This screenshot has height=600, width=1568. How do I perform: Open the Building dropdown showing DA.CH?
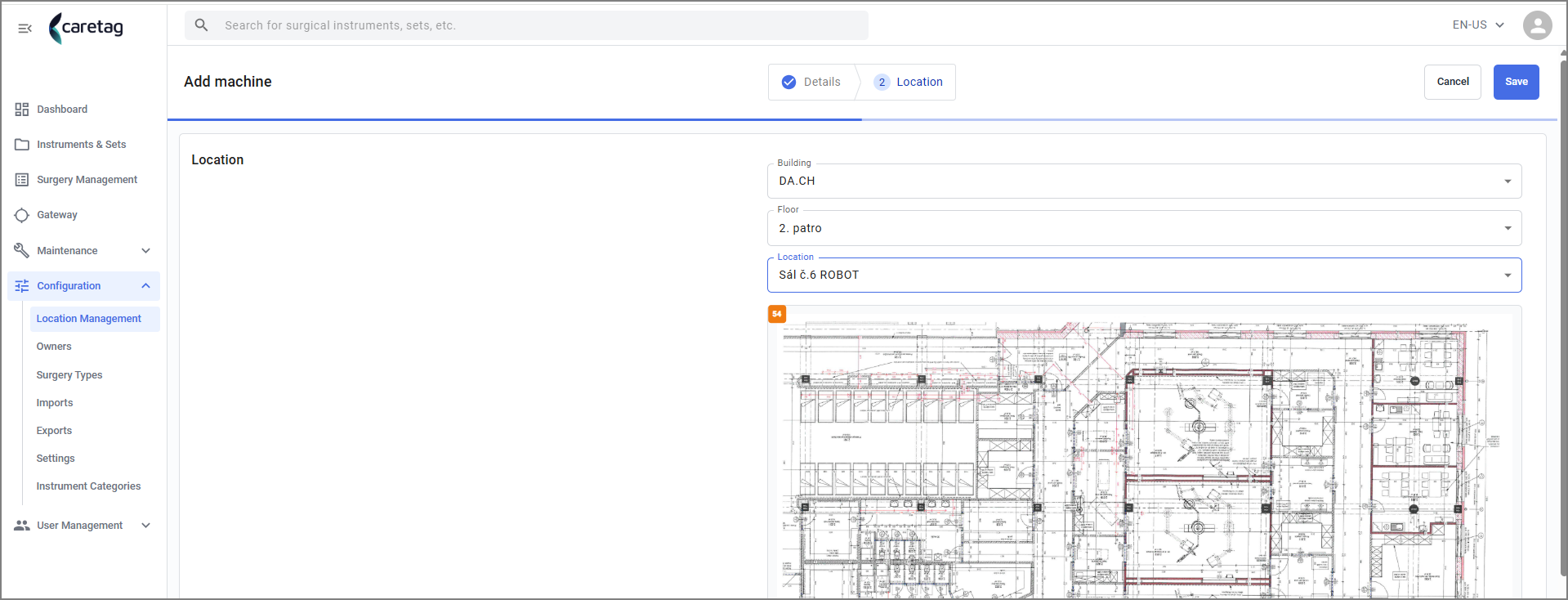1144,181
